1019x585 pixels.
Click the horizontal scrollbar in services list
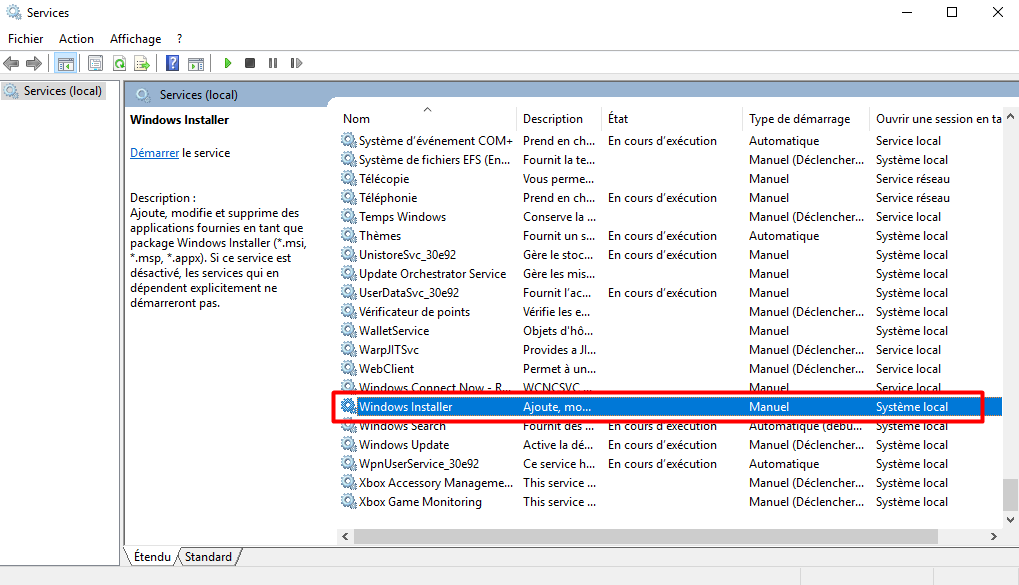coord(660,536)
